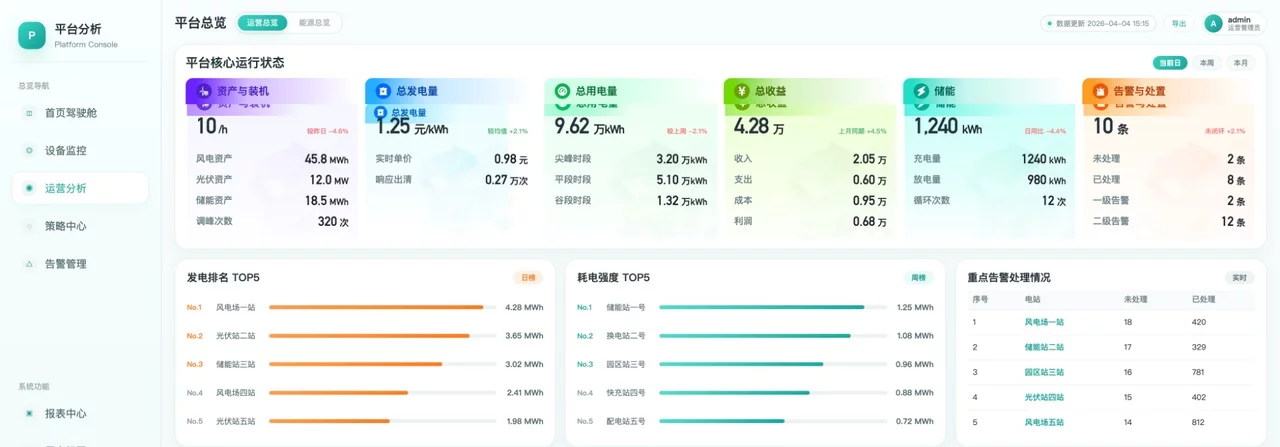Viewport: 1280px width, 447px height.
Task: Click the 日榜 badge on 发电排名
Action: coord(529,277)
